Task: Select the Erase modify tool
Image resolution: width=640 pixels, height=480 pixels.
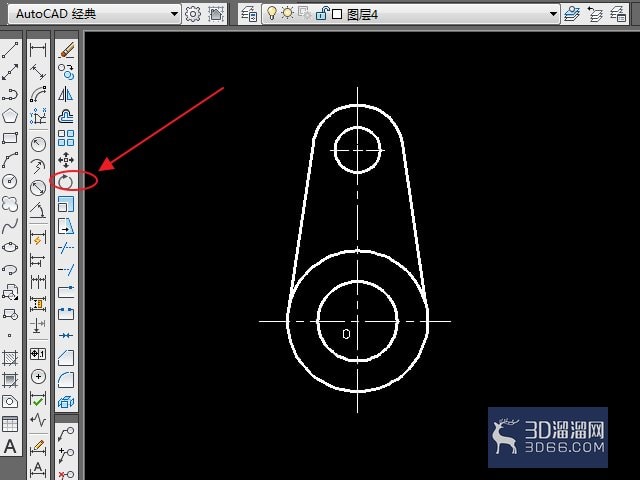Action: coord(66,50)
